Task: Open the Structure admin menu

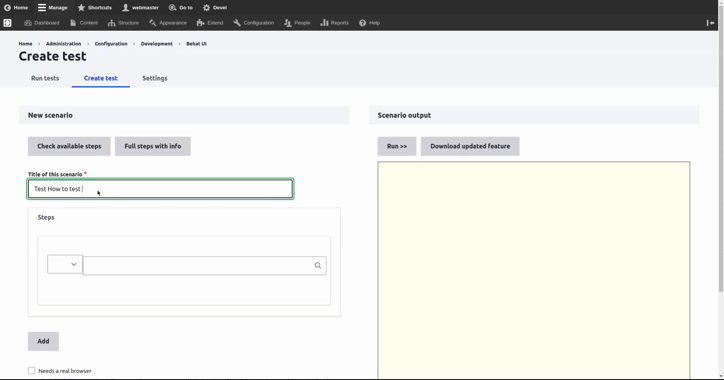Action: point(123,23)
